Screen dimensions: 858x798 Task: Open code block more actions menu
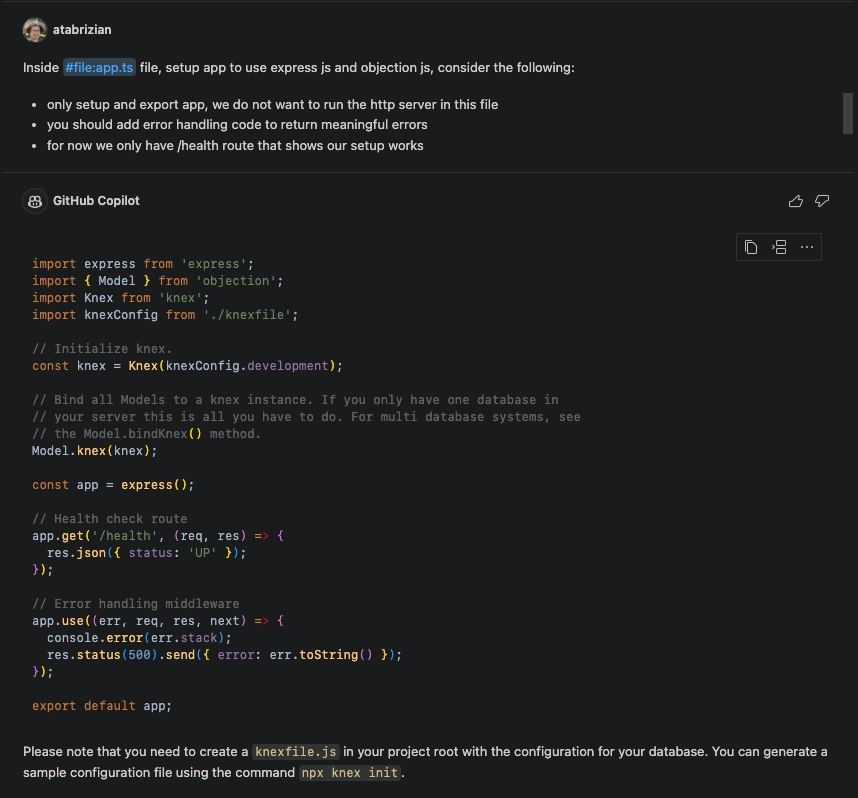tap(807, 247)
